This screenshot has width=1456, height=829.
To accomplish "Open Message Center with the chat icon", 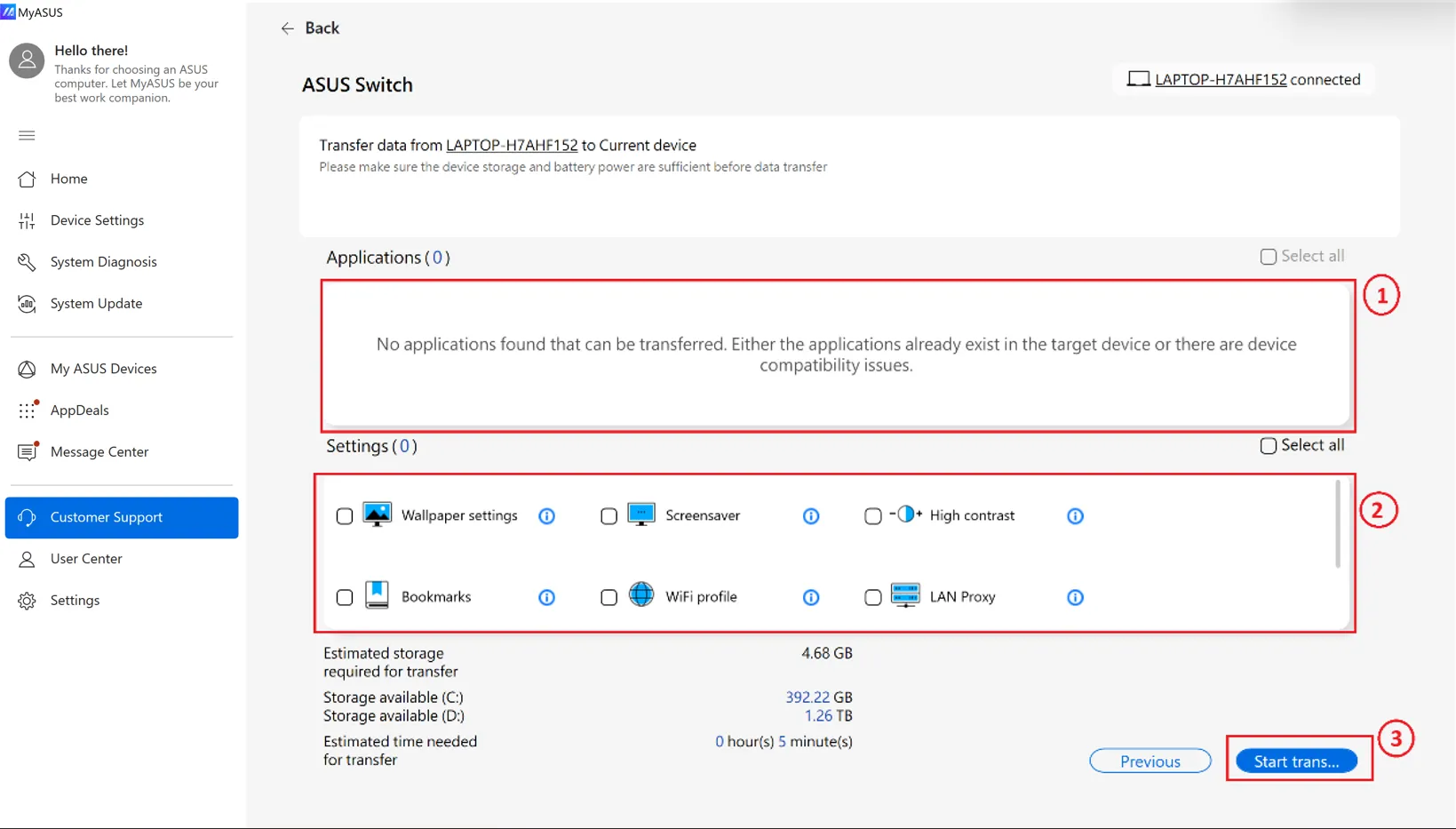I will click(x=27, y=451).
